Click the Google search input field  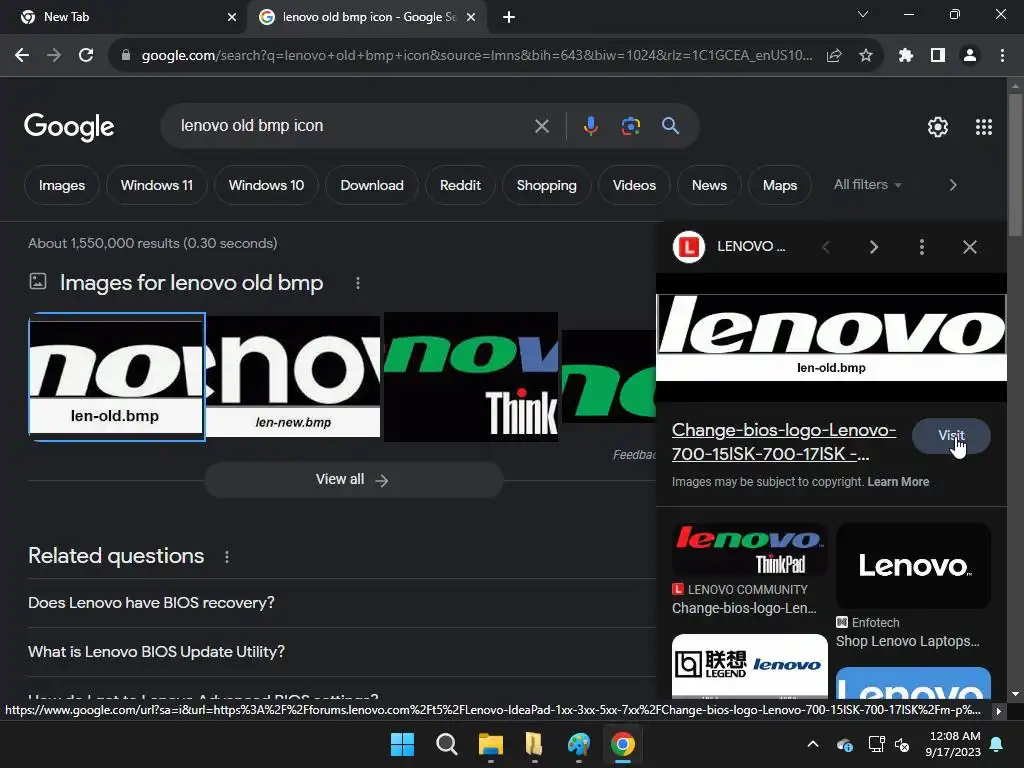coord(353,126)
